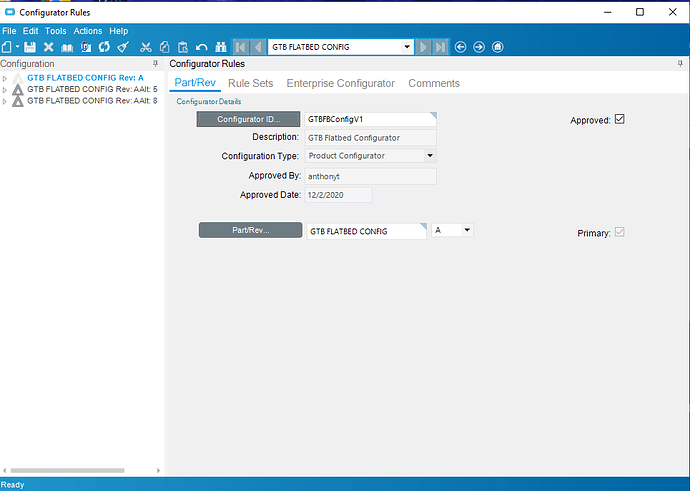Expand GTB FLATBED CONFIG Rev: AAlt: 5 node
Image resolution: width=690 pixels, height=491 pixels.
5,89
